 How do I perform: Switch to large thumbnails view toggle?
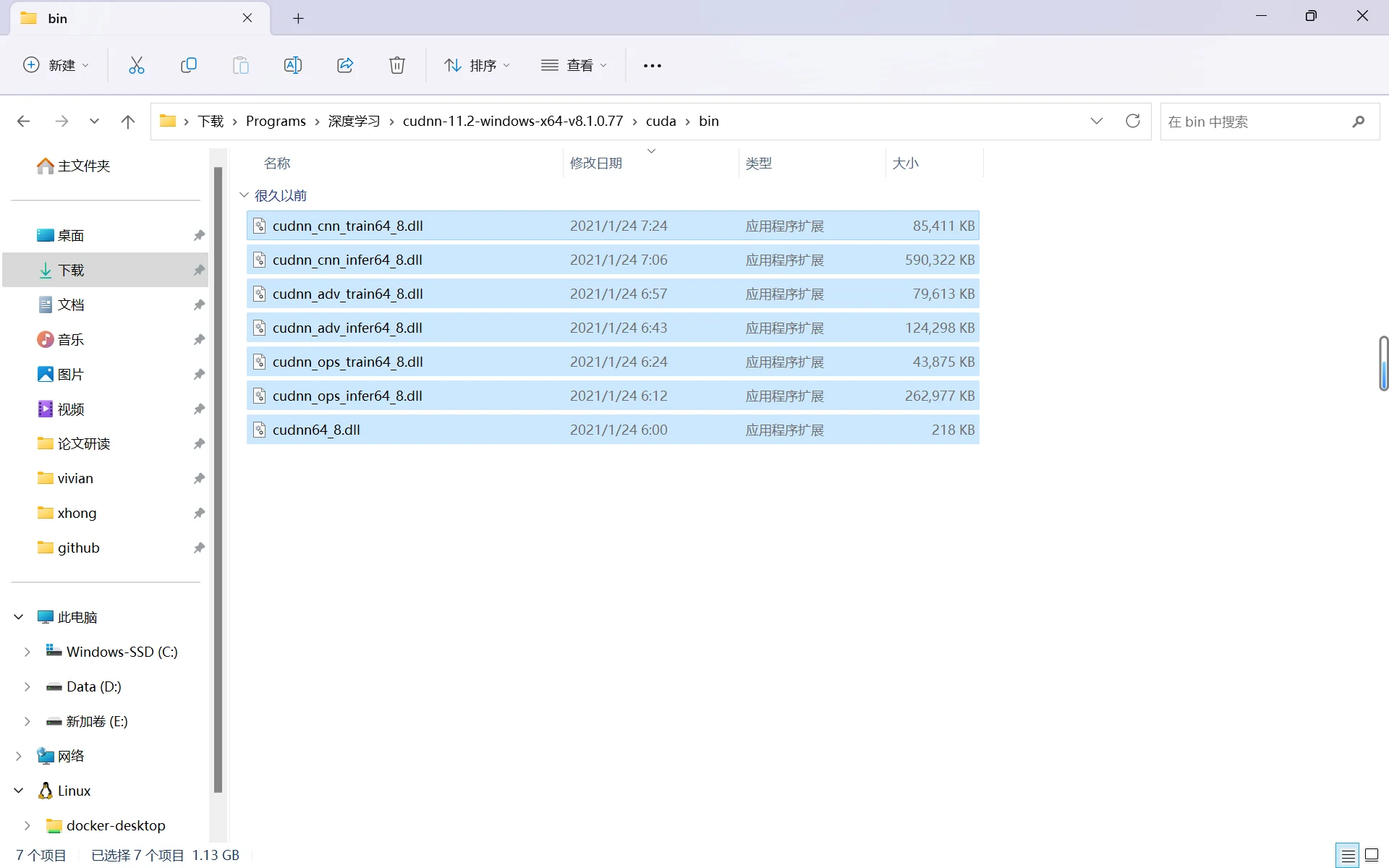pyautogui.click(x=1371, y=855)
